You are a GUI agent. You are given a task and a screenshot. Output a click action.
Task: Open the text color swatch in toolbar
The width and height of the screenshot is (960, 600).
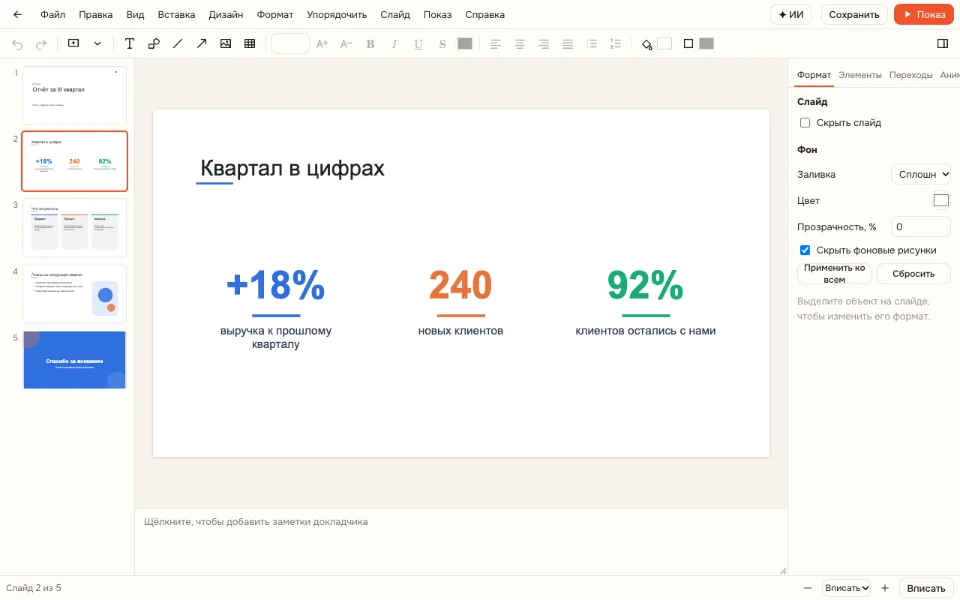465,43
